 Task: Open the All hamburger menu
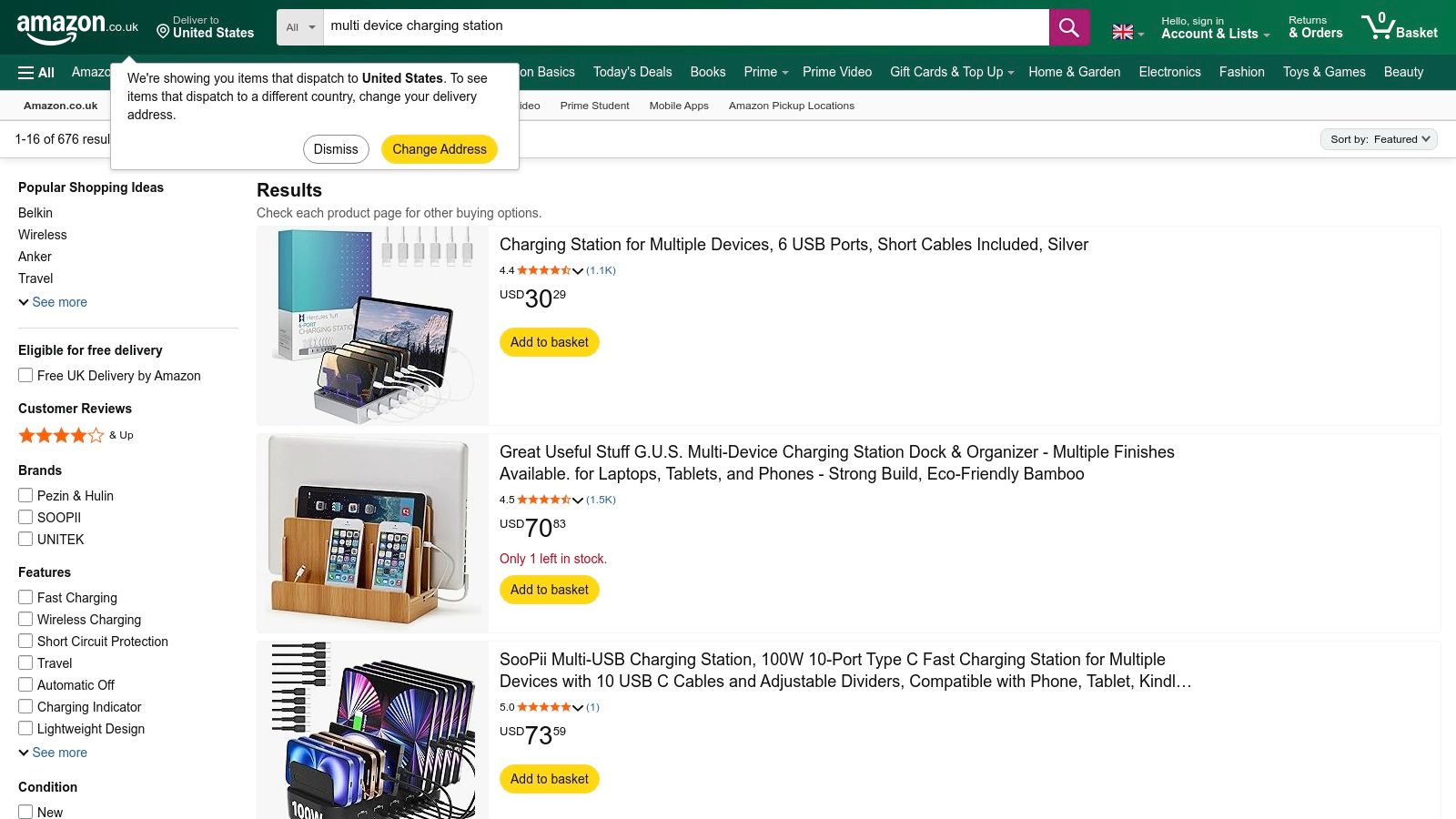pos(34,72)
